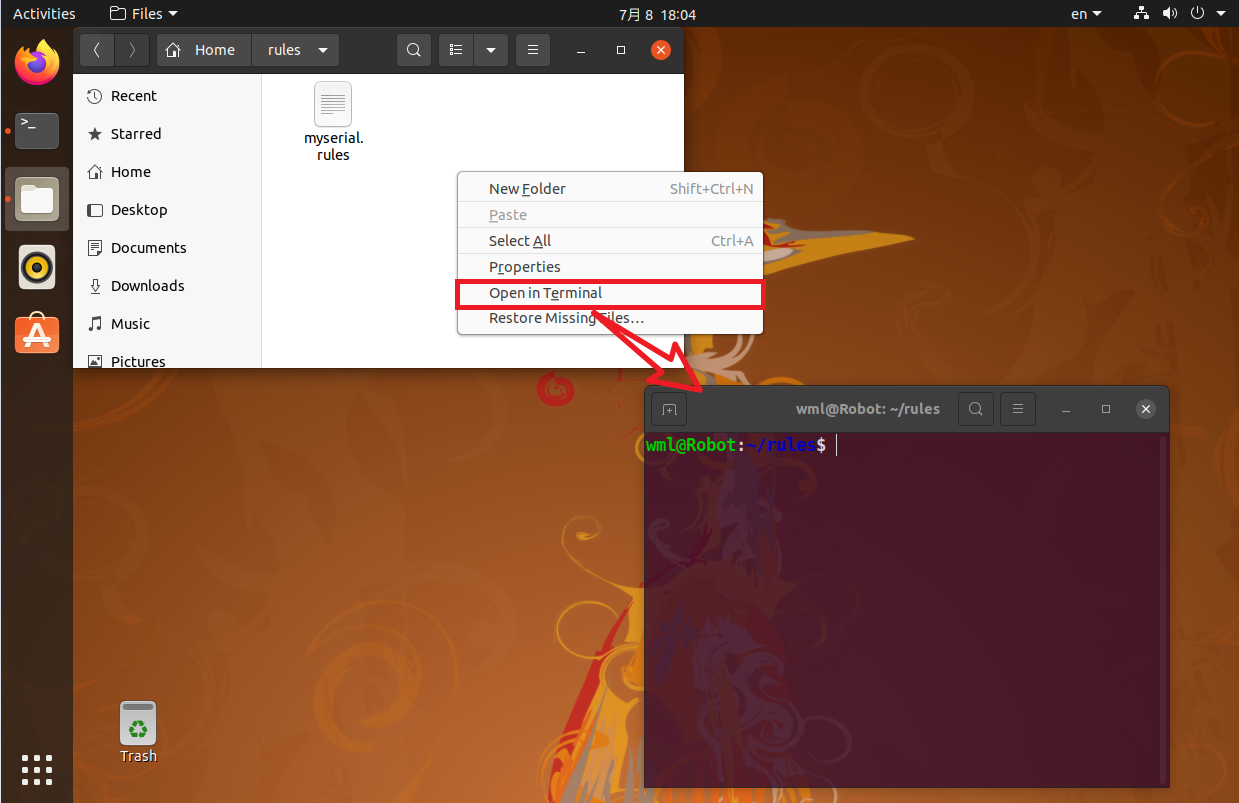Open Rhythmbox music player in dock

(x=37, y=267)
